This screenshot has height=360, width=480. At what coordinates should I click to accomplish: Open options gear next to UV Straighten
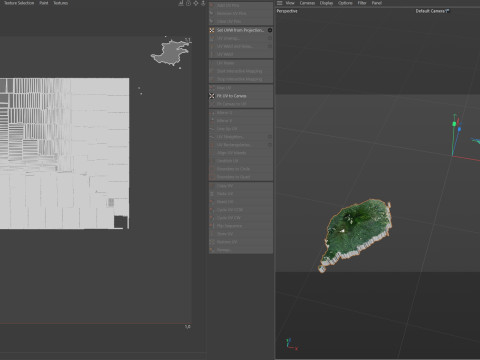click(x=270, y=137)
